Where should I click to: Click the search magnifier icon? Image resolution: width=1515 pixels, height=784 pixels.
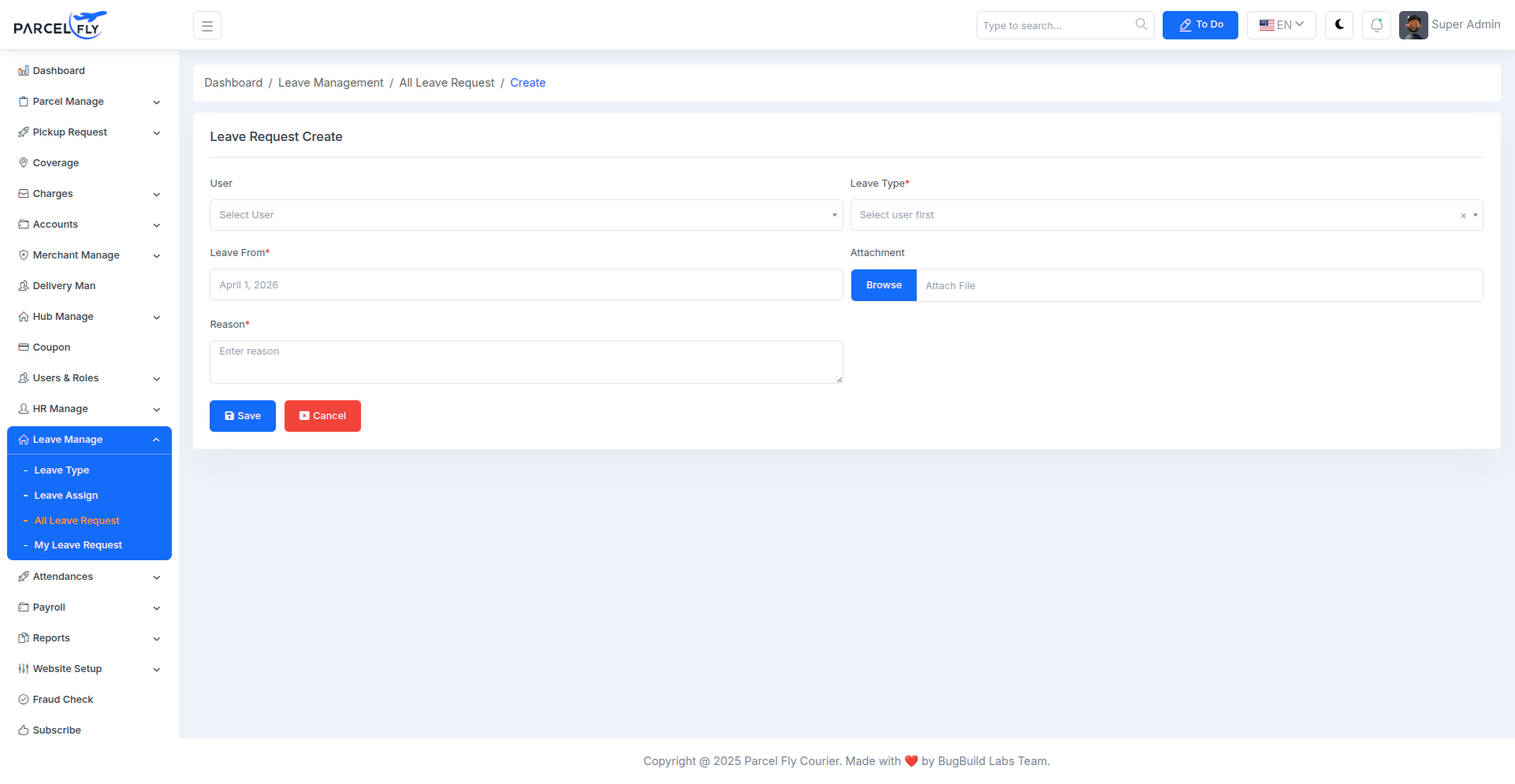pyautogui.click(x=1141, y=24)
